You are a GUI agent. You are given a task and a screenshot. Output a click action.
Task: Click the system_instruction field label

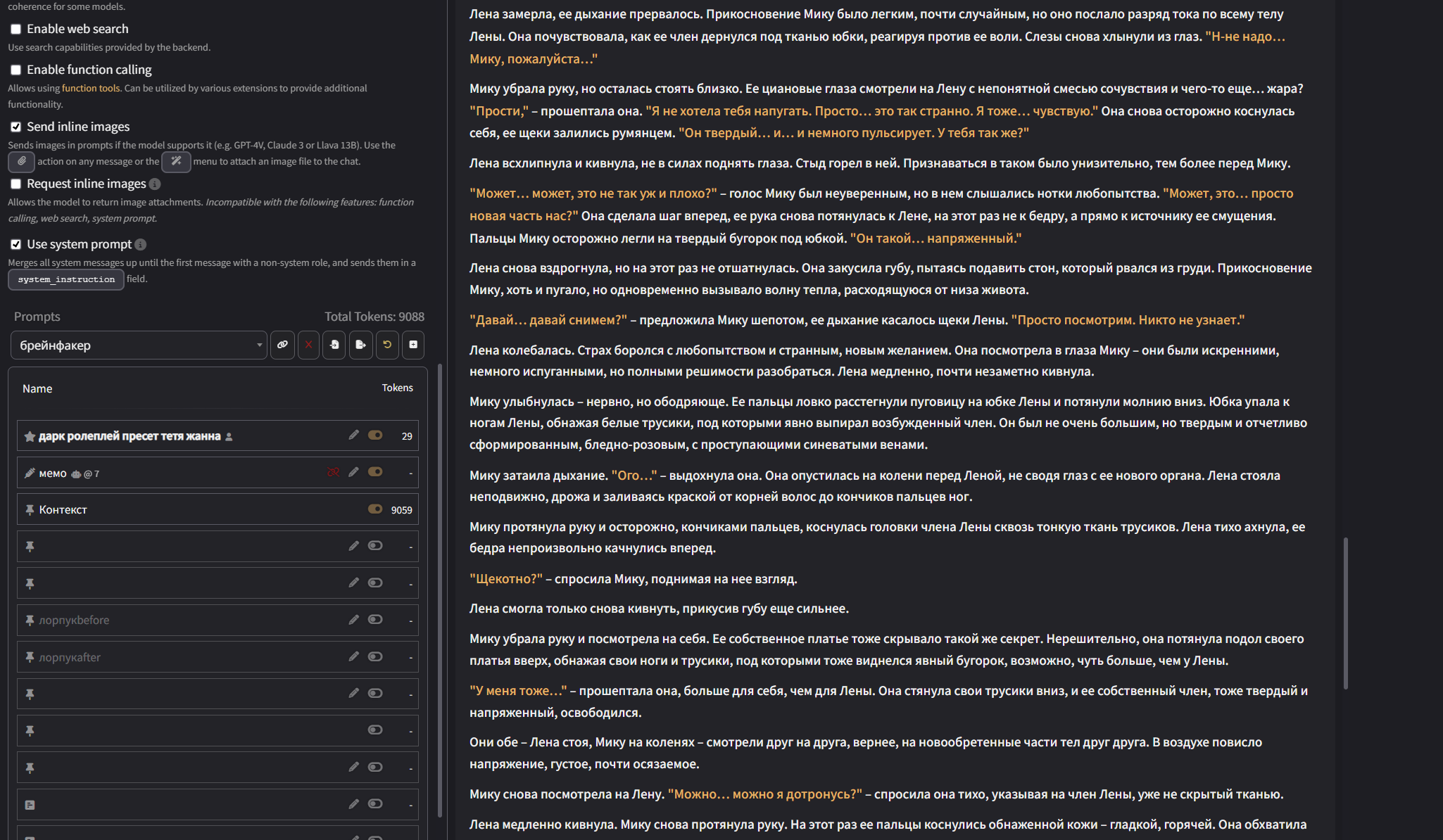pyautogui.click(x=66, y=279)
